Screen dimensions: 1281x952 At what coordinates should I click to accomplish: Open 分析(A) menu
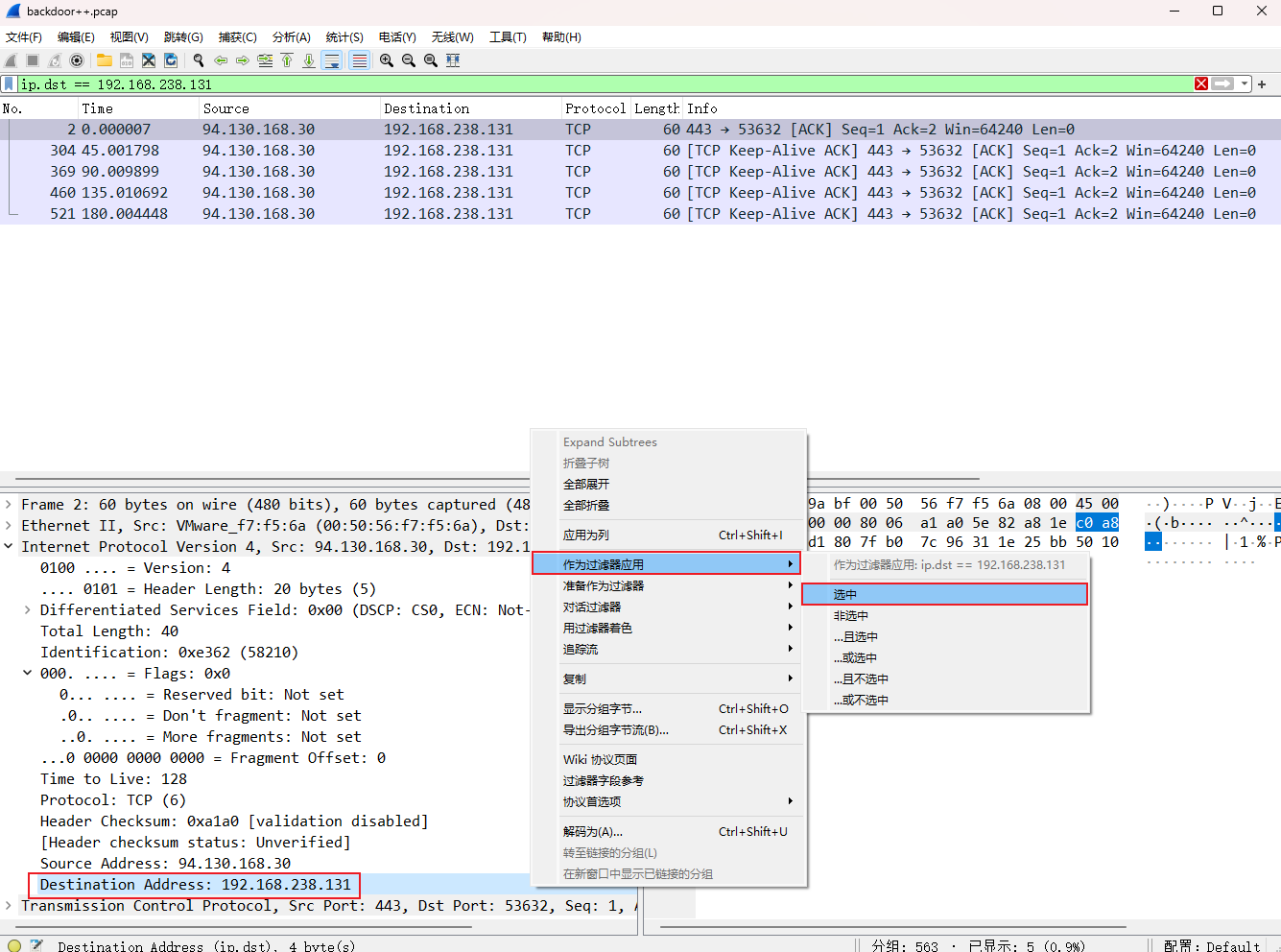point(291,36)
